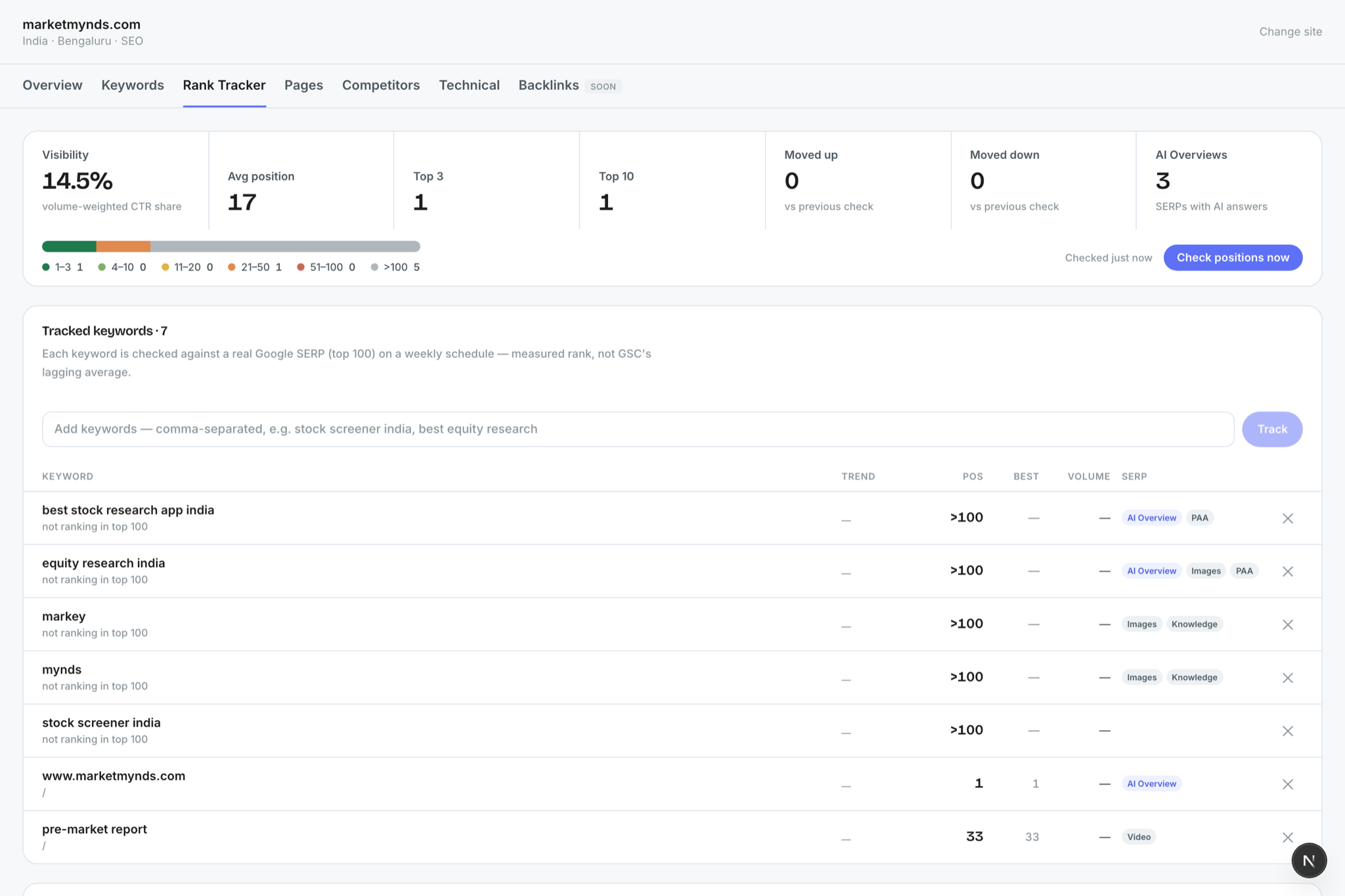The width and height of the screenshot is (1345, 896).
Task: Click the Avg position value 17
Action: (x=242, y=202)
